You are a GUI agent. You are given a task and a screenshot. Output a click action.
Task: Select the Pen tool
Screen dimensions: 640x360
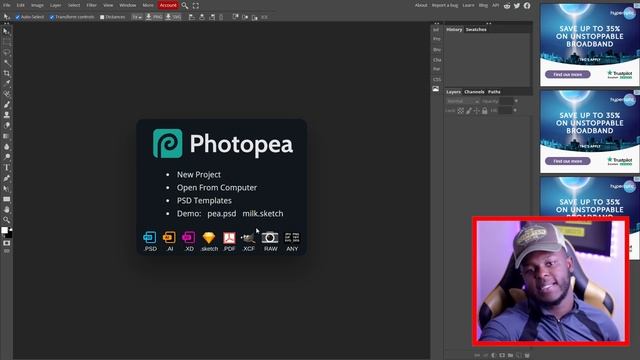pyautogui.click(x=6, y=178)
